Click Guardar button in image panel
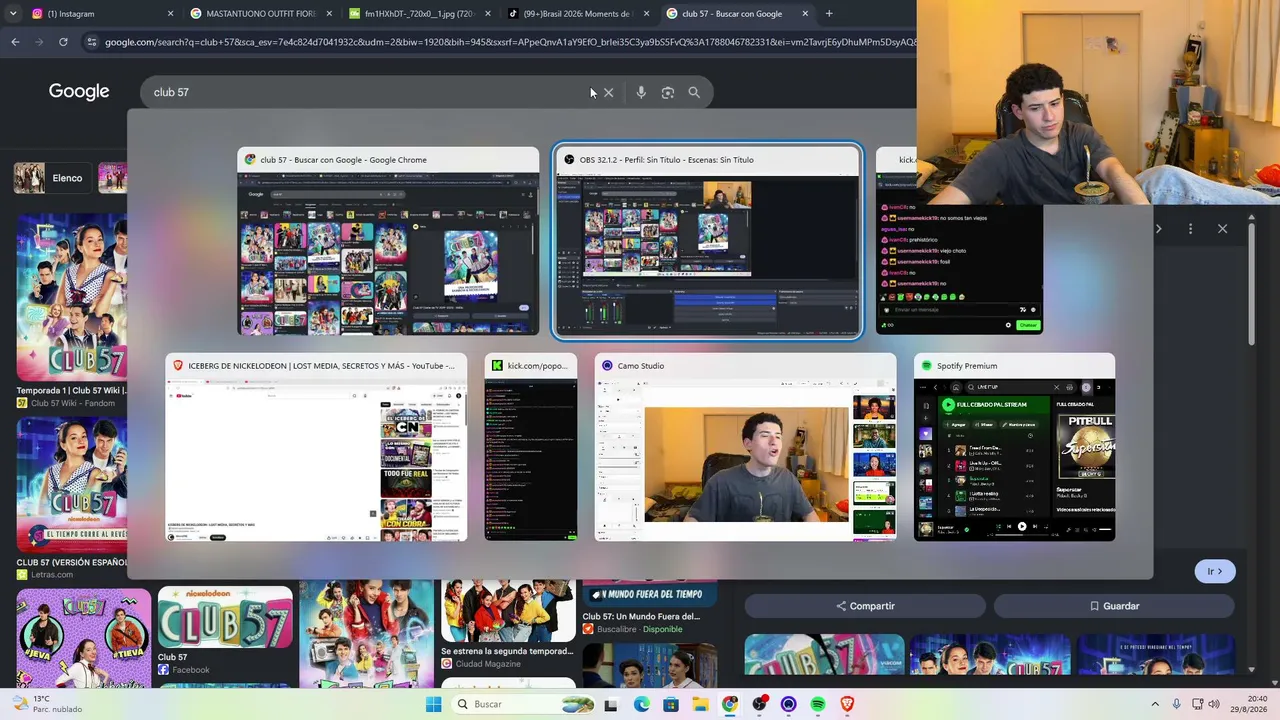Viewport: 1280px width, 720px height. pyautogui.click(x=1114, y=606)
